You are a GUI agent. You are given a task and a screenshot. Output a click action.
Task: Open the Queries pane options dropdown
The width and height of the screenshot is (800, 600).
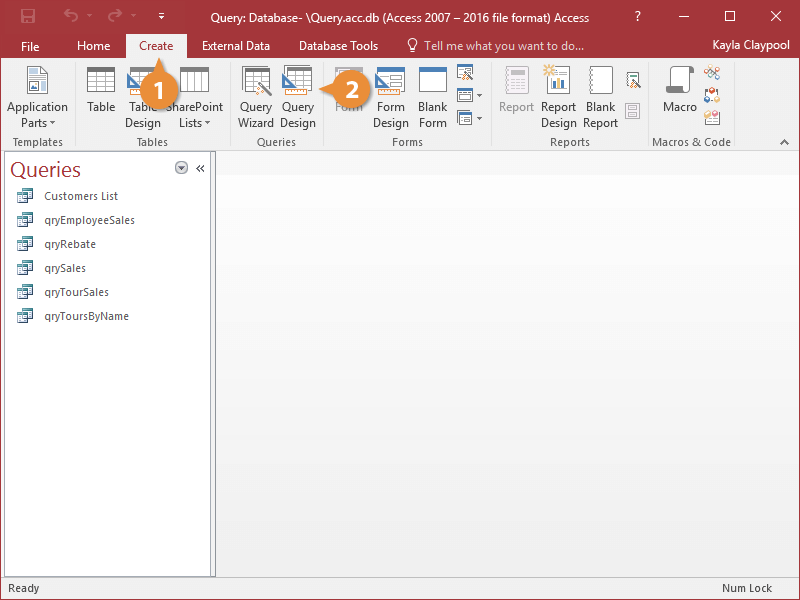click(181, 168)
